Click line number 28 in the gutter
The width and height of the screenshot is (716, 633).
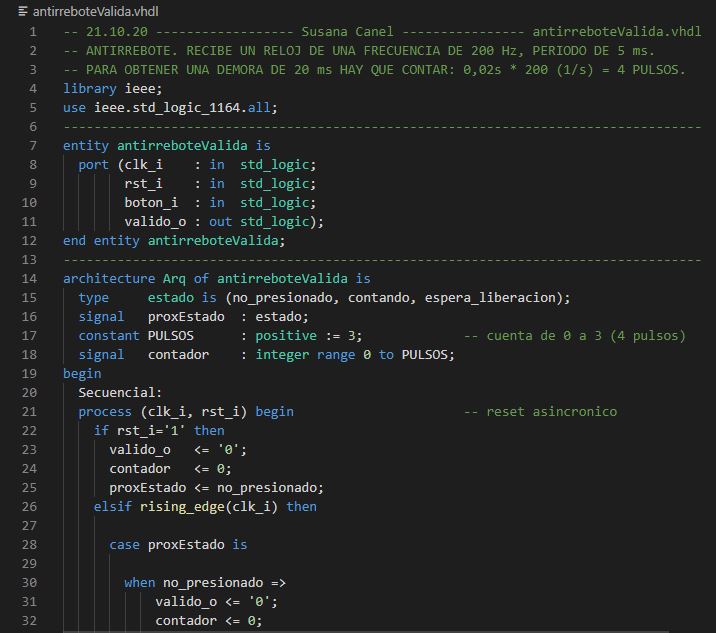(30, 544)
